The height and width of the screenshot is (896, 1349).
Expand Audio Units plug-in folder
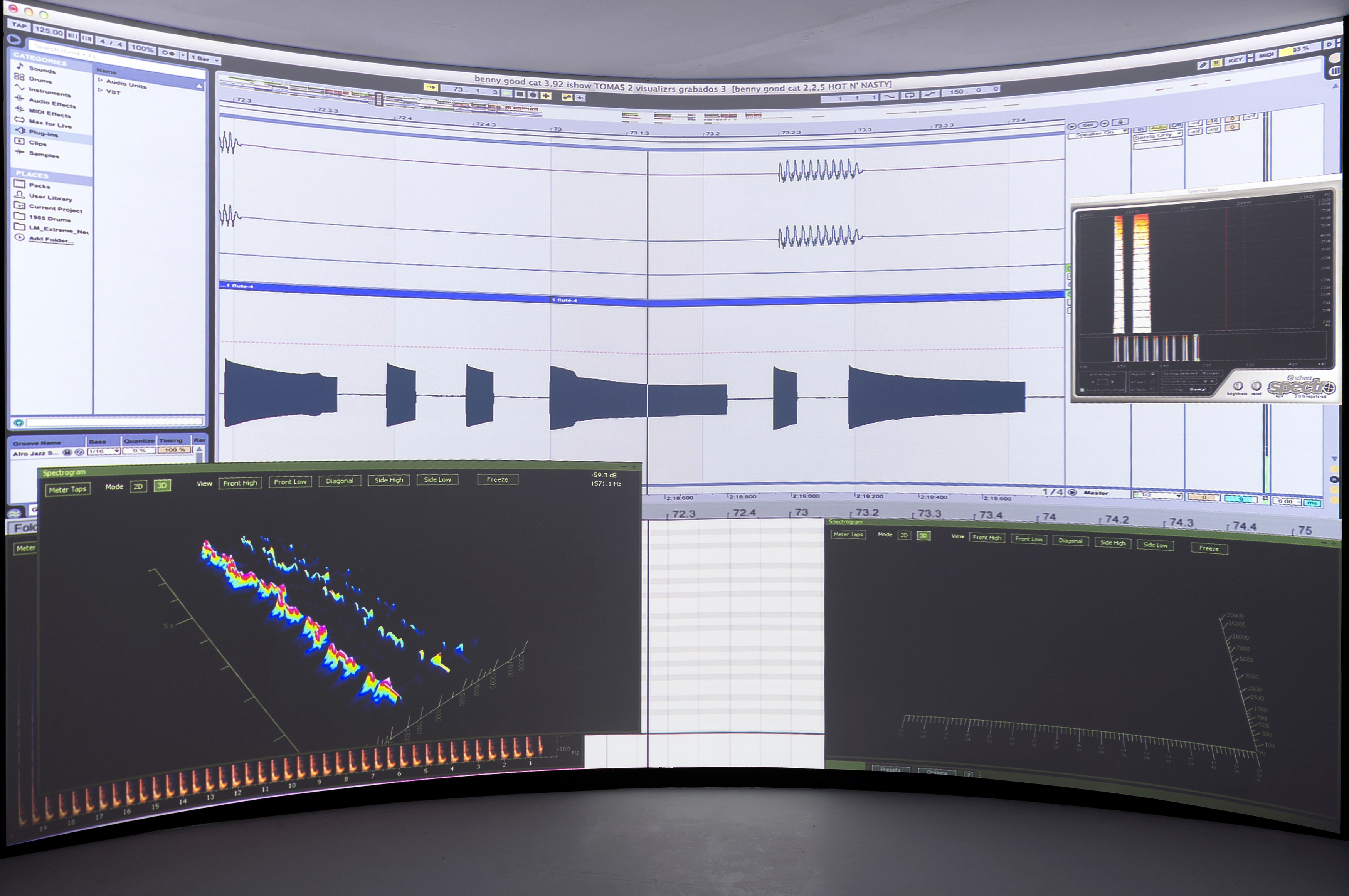point(122,84)
